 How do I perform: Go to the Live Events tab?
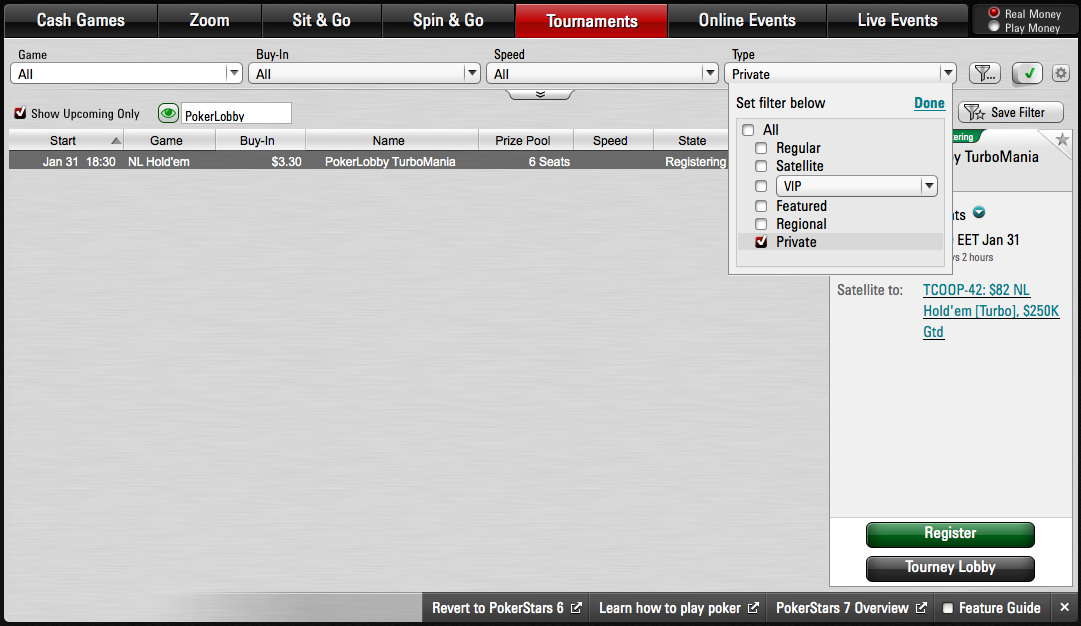898,20
